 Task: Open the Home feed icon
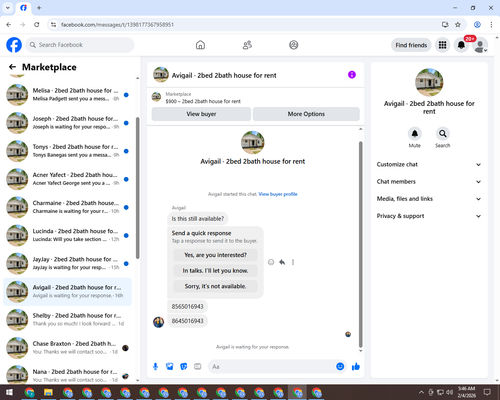point(200,45)
